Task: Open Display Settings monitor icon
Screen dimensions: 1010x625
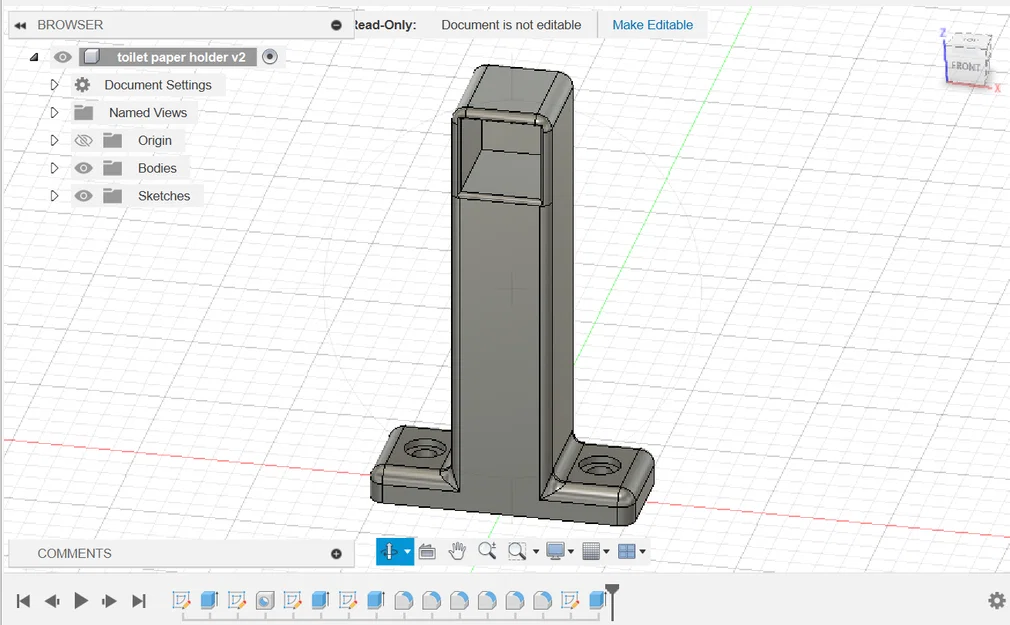Action: coord(555,552)
